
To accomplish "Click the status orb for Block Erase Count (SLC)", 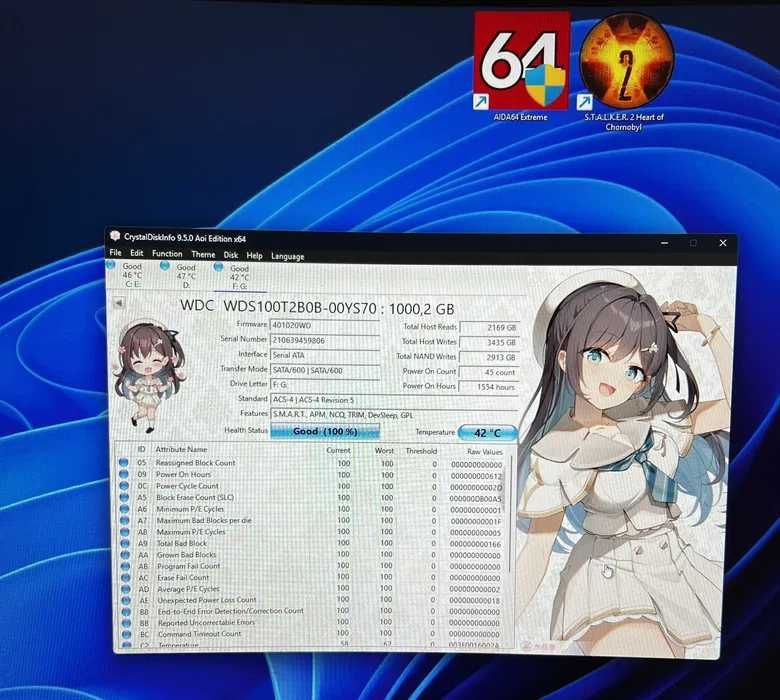I will 124,498.
